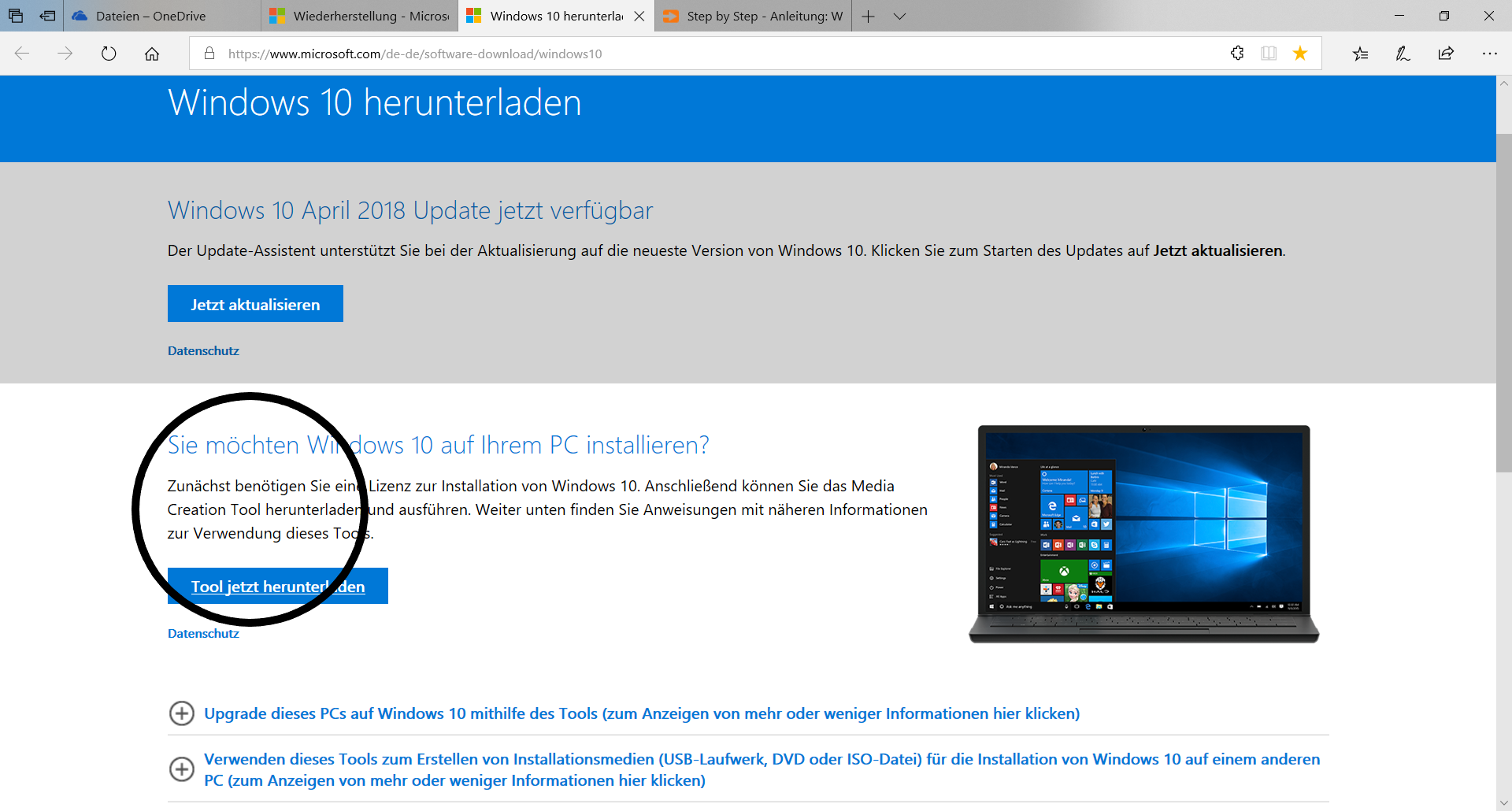Restore down the Edge browser window

[x=1444, y=16]
